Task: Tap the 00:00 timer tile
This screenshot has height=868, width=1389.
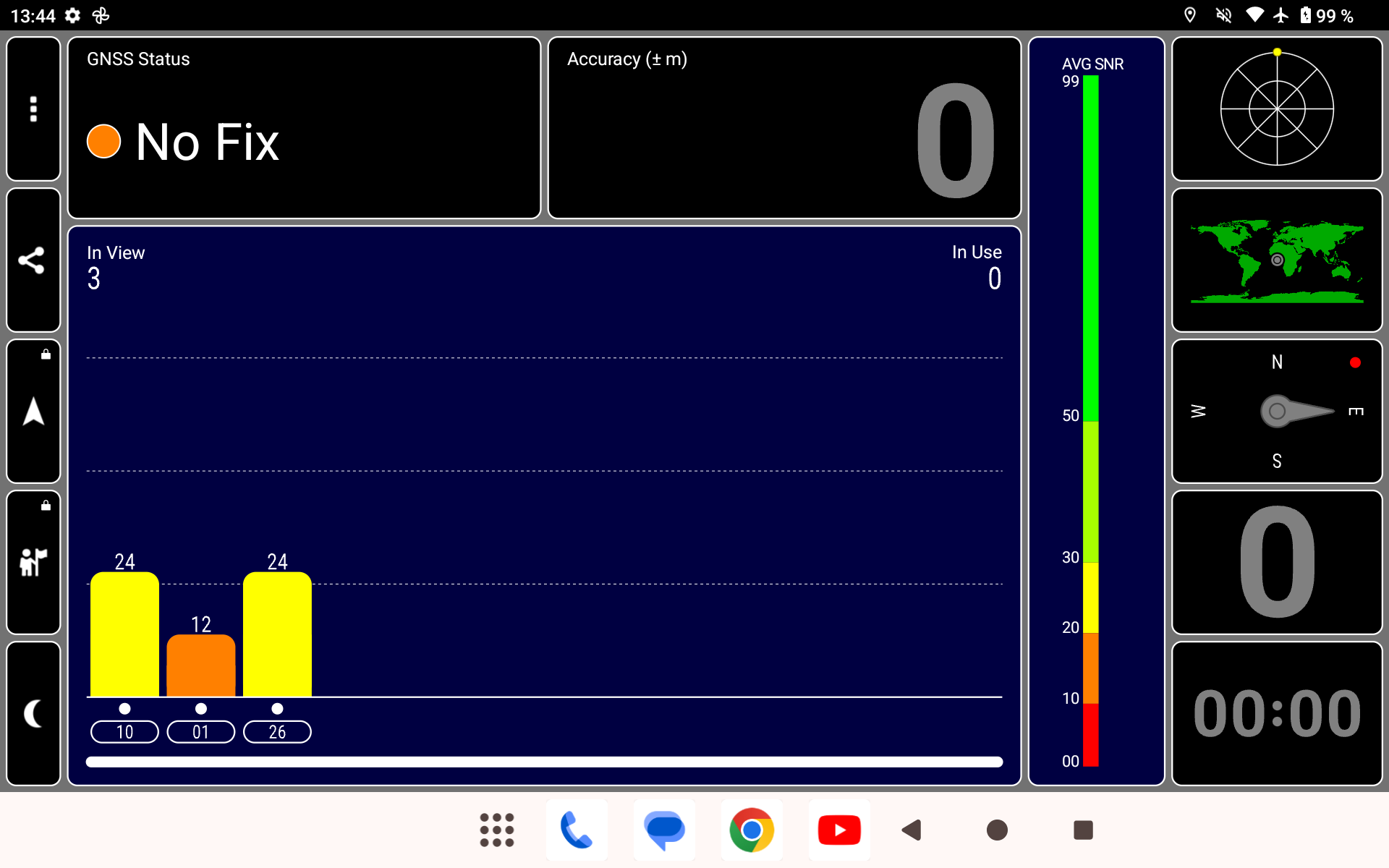Action: coord(1276,713)
